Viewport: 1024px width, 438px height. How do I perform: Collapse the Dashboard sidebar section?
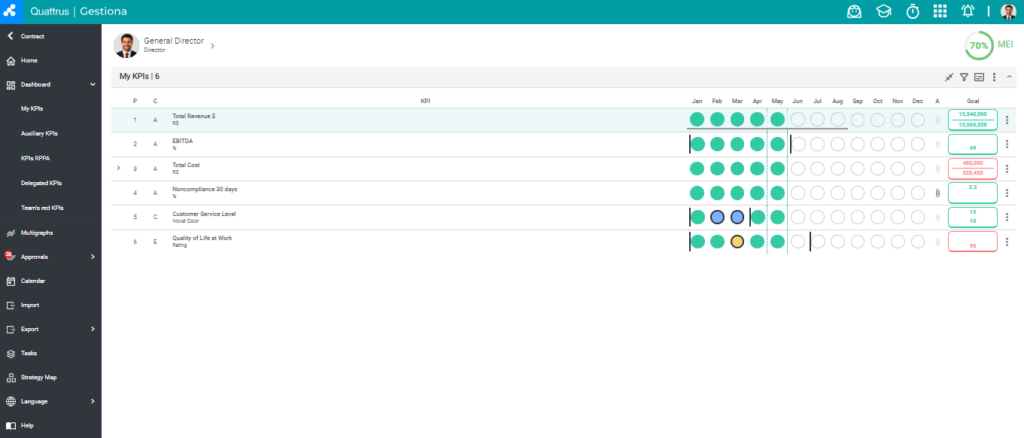point(93,84)
